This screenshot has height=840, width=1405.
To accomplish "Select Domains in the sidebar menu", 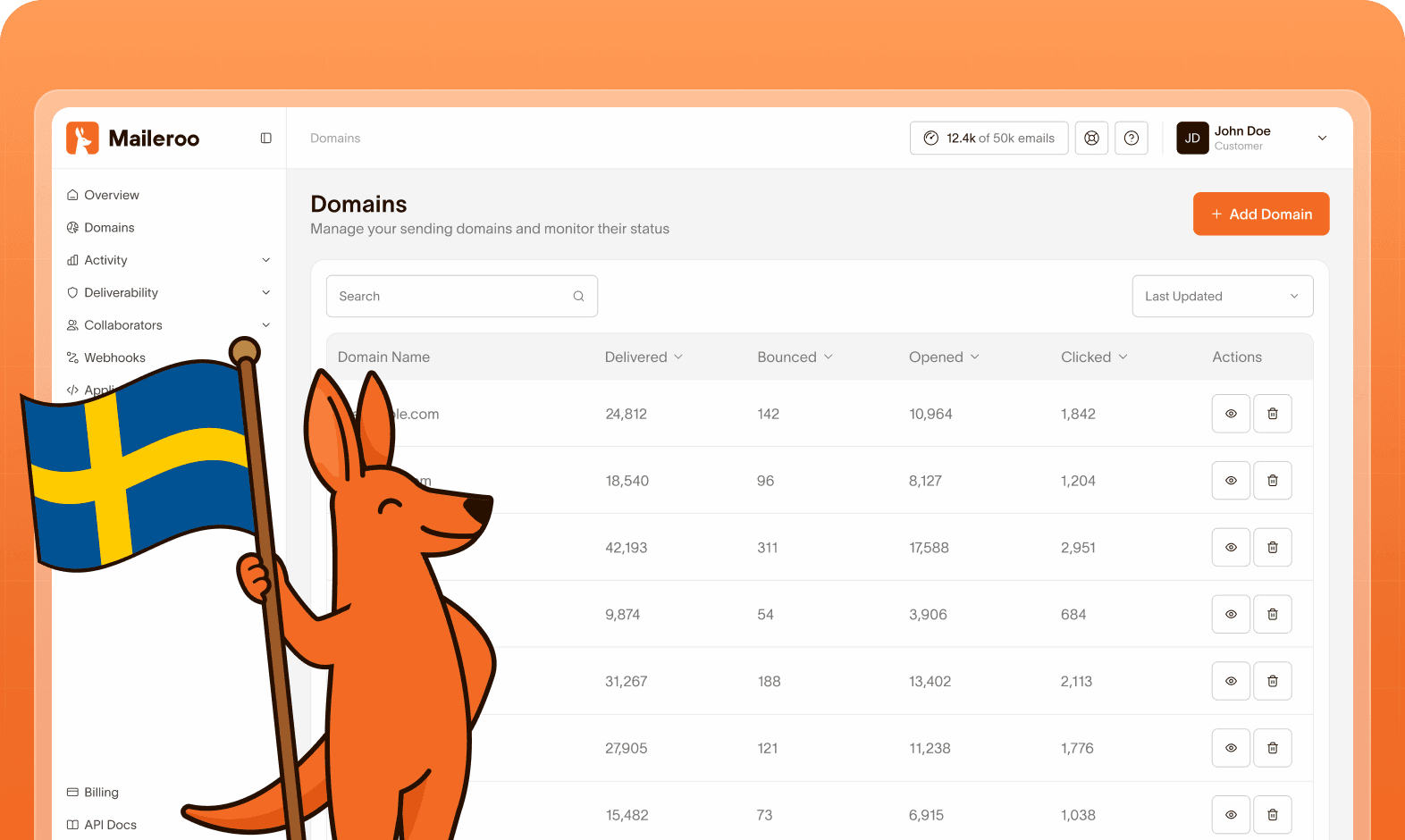I will 109,228.
